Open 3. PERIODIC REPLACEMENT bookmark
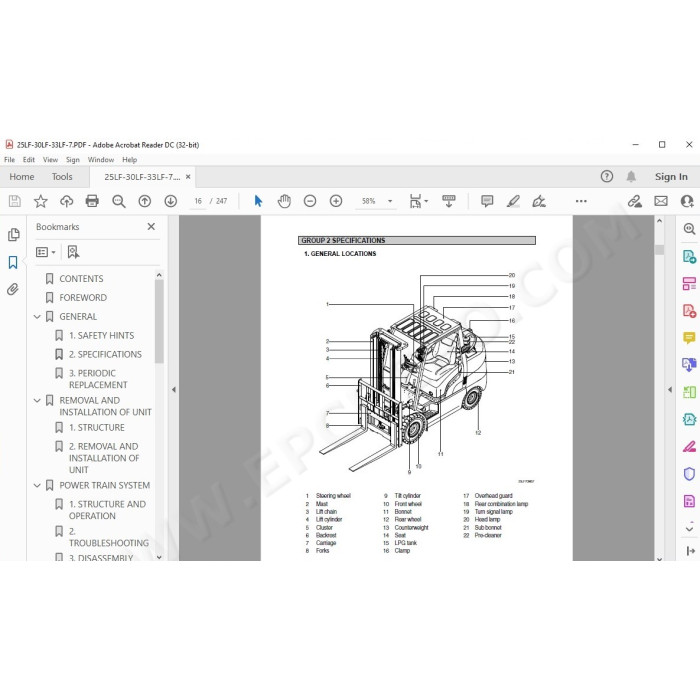This screenshot has width=700, height=700. pyautogui.click(x=98, y=379)
